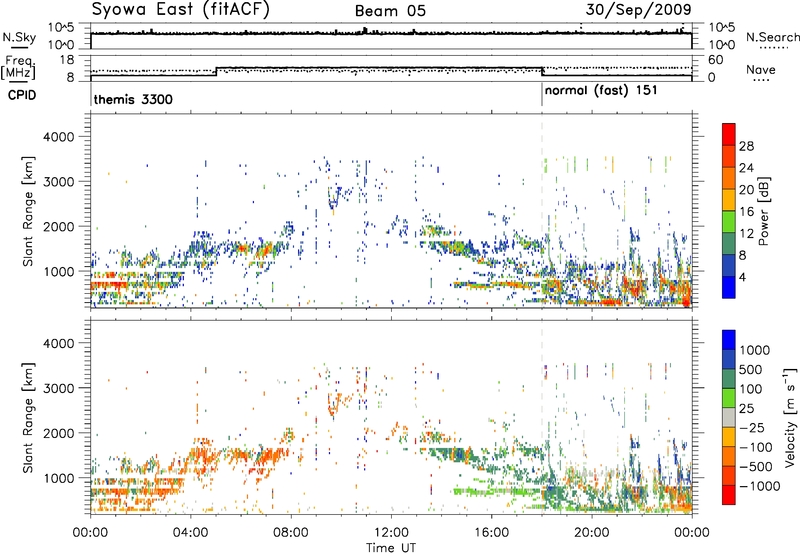Select the 'Beam 05' header label

[390, 11]
